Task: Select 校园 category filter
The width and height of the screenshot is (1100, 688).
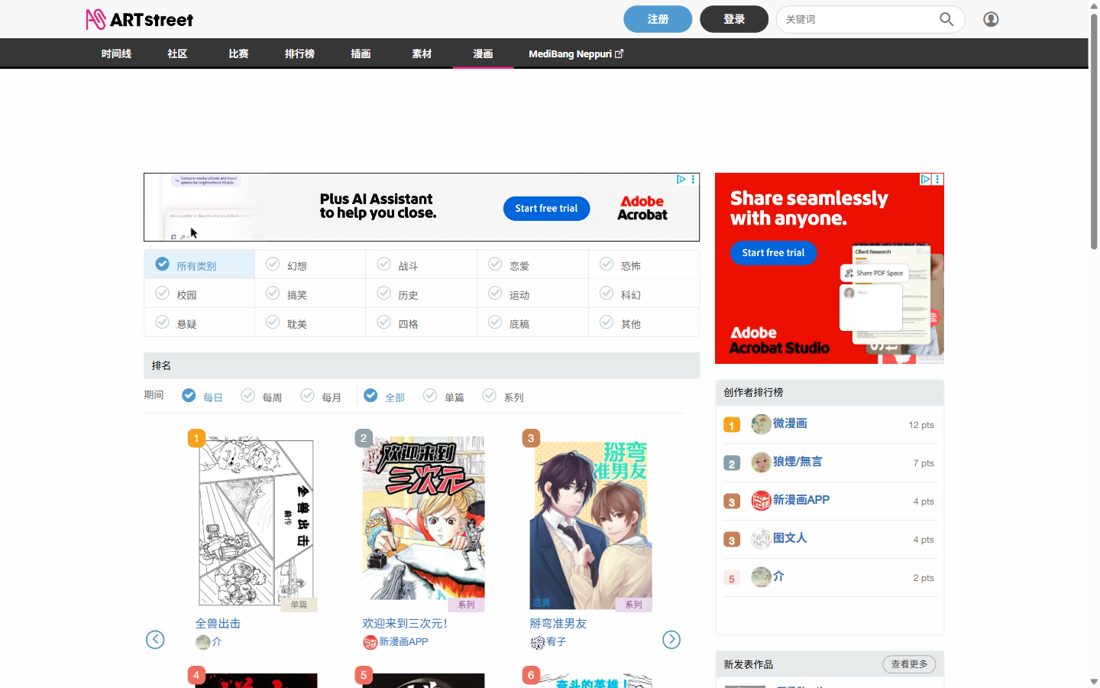Action: [x=199, y=295]
